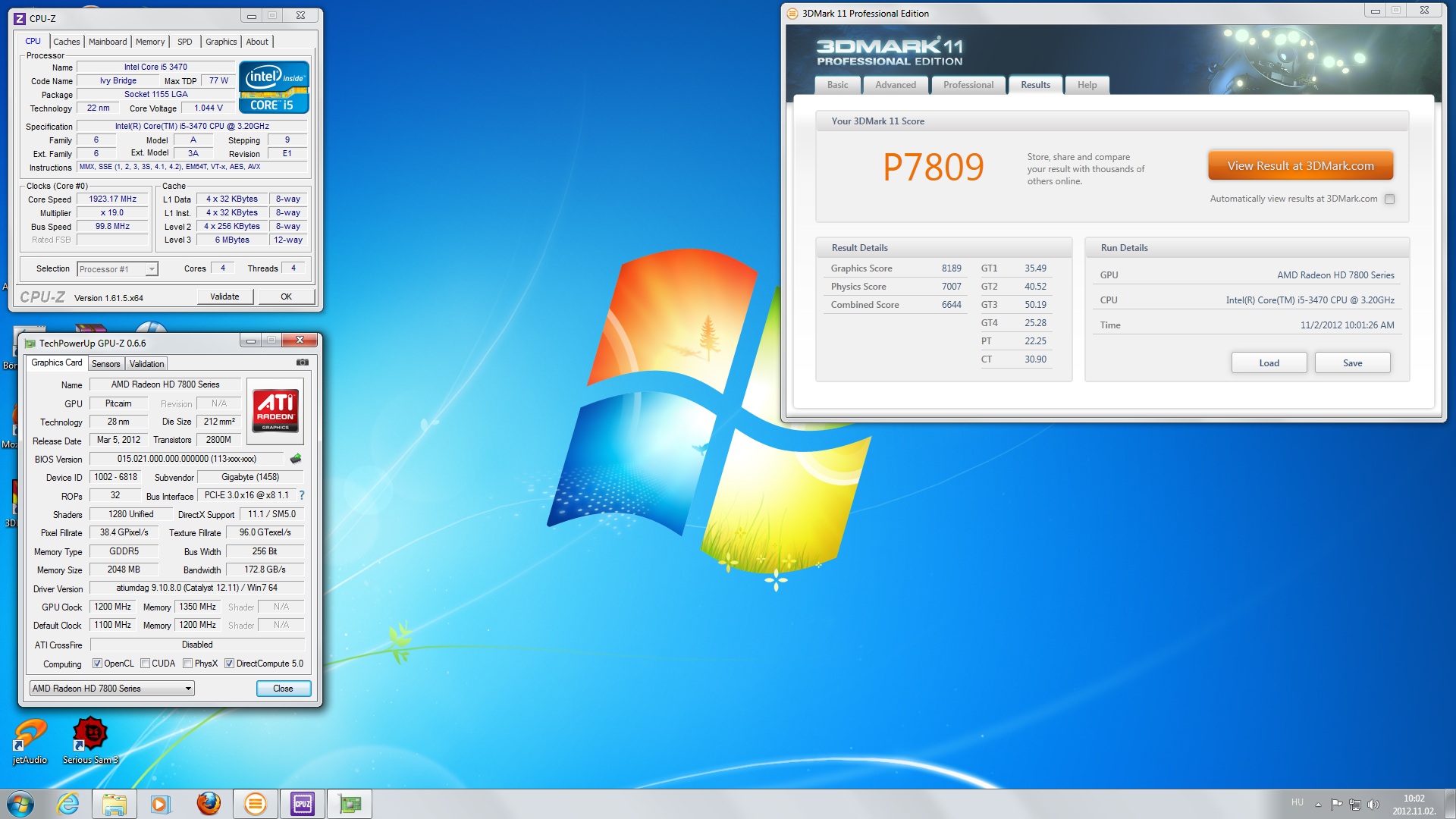Click the BIOS Version field in GPU-Z

(x=187, y=459)
